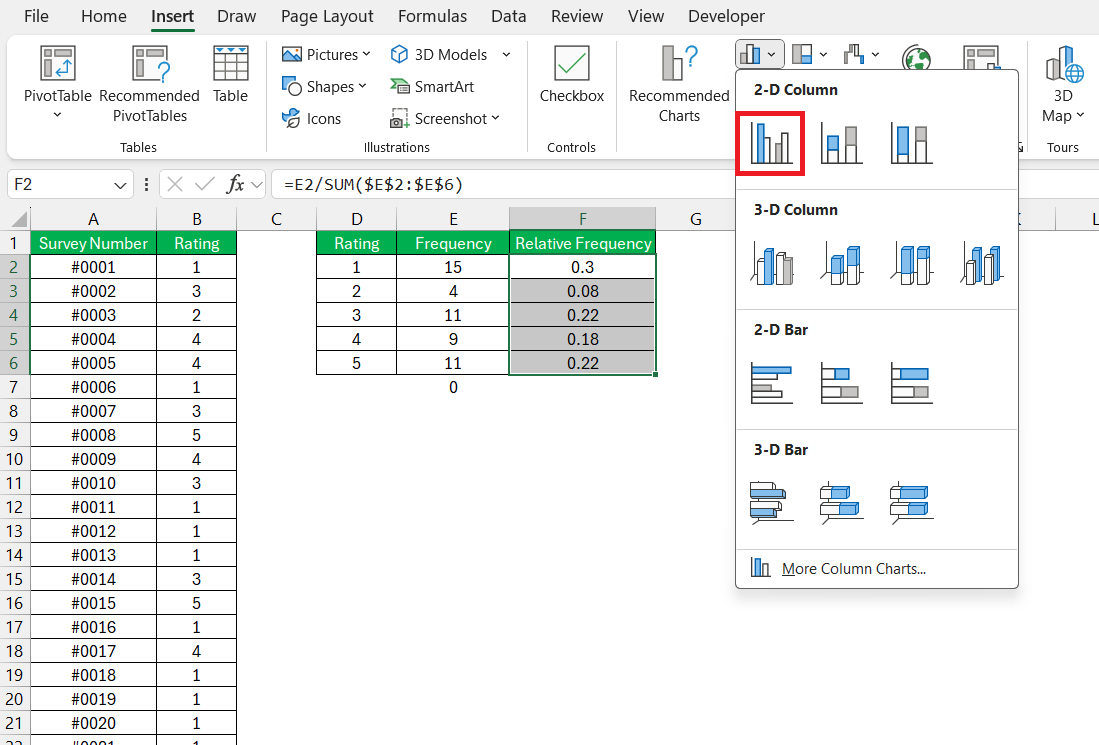Insert a SmartArt graphic
Screen dimensions: 1099x745
(432, 86)
